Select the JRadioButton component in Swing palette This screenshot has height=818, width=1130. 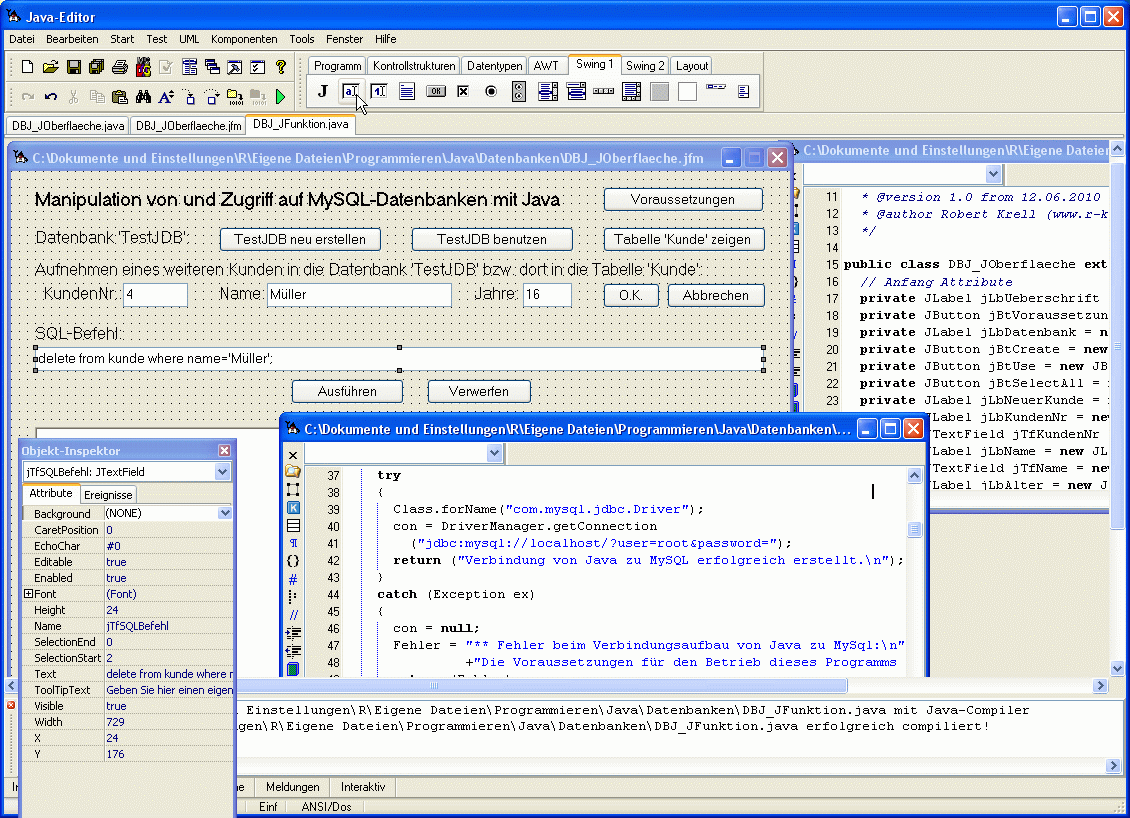click(491, 92)
